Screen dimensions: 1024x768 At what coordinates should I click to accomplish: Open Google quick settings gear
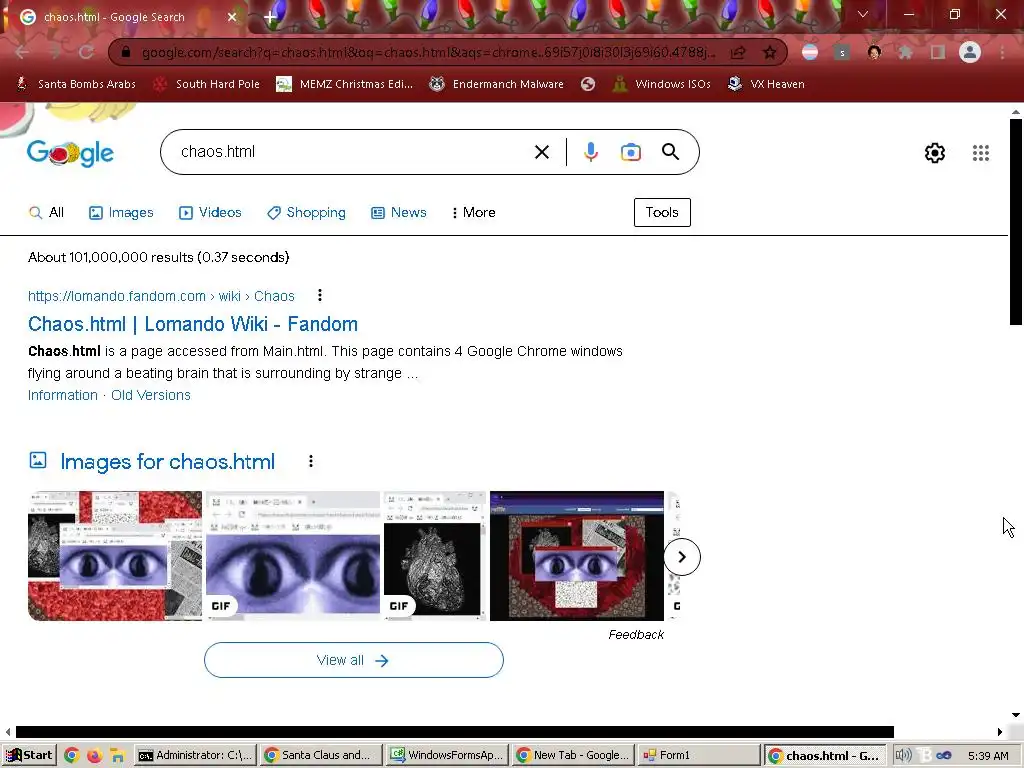tap(935, 153)
